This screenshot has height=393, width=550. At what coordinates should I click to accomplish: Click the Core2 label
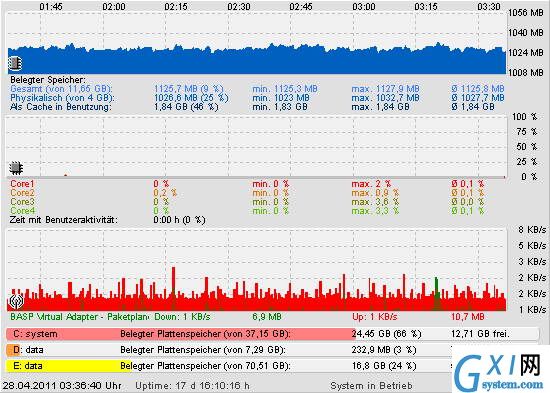tap(22, 193)
